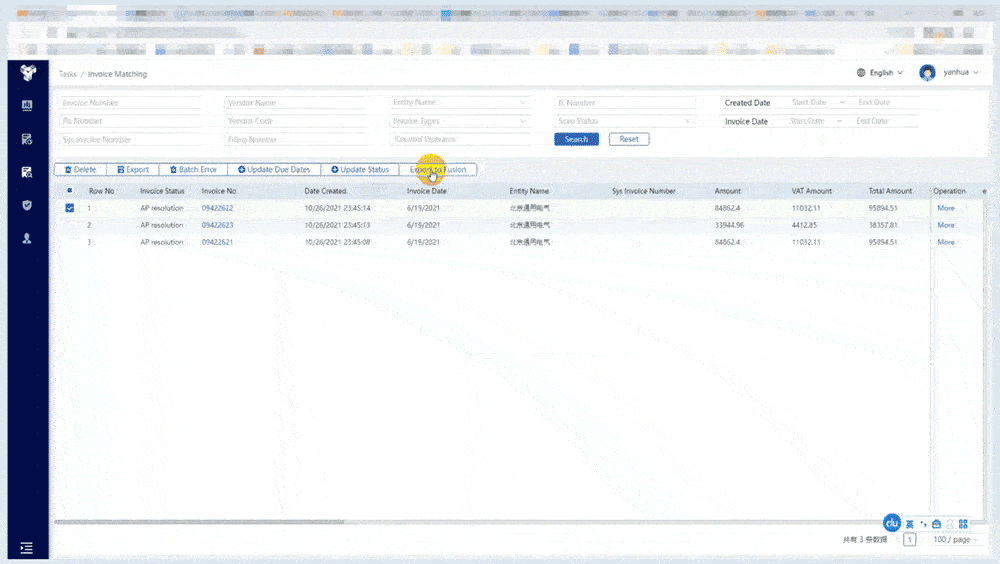Screen dimensions: 1000x564
Task: Click More for invoice 09422621 row
Action: coord(946,242)
